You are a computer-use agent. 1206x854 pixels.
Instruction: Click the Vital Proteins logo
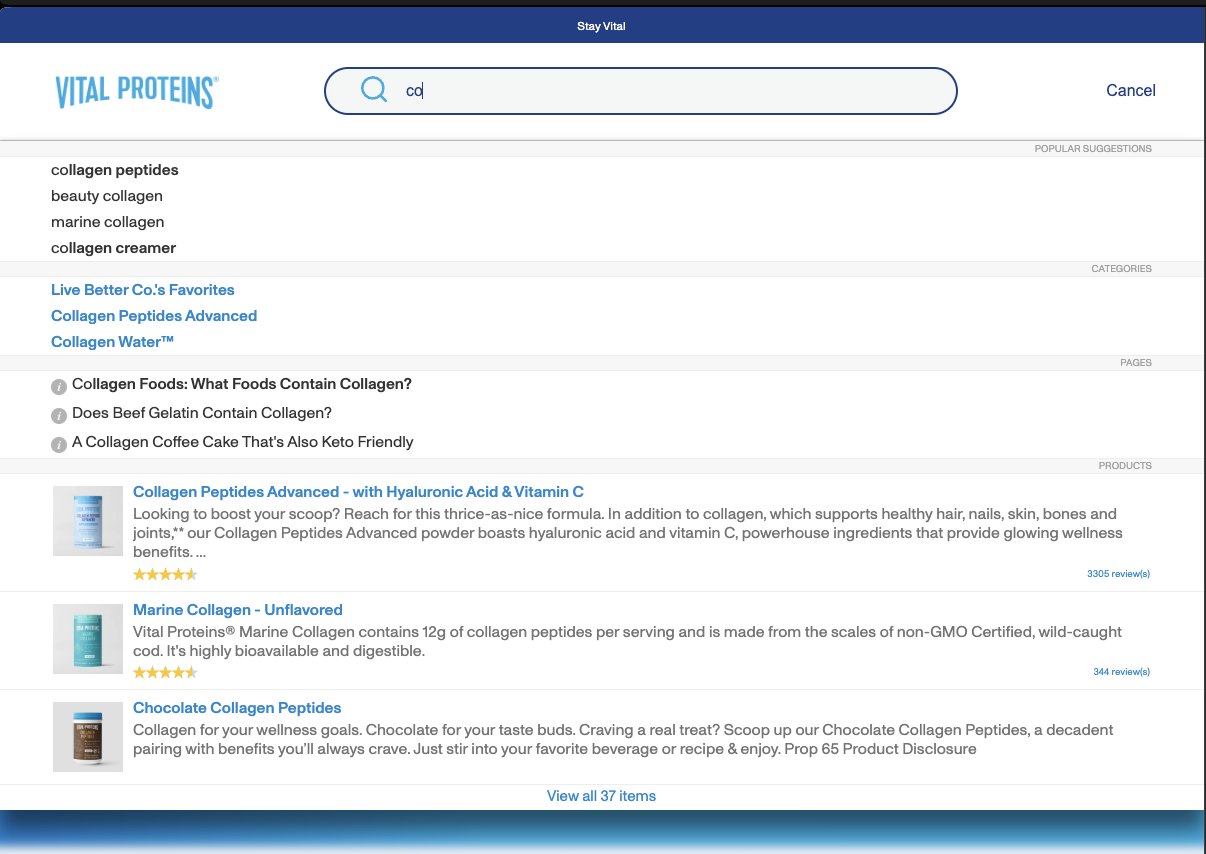[x=137, y=91]
